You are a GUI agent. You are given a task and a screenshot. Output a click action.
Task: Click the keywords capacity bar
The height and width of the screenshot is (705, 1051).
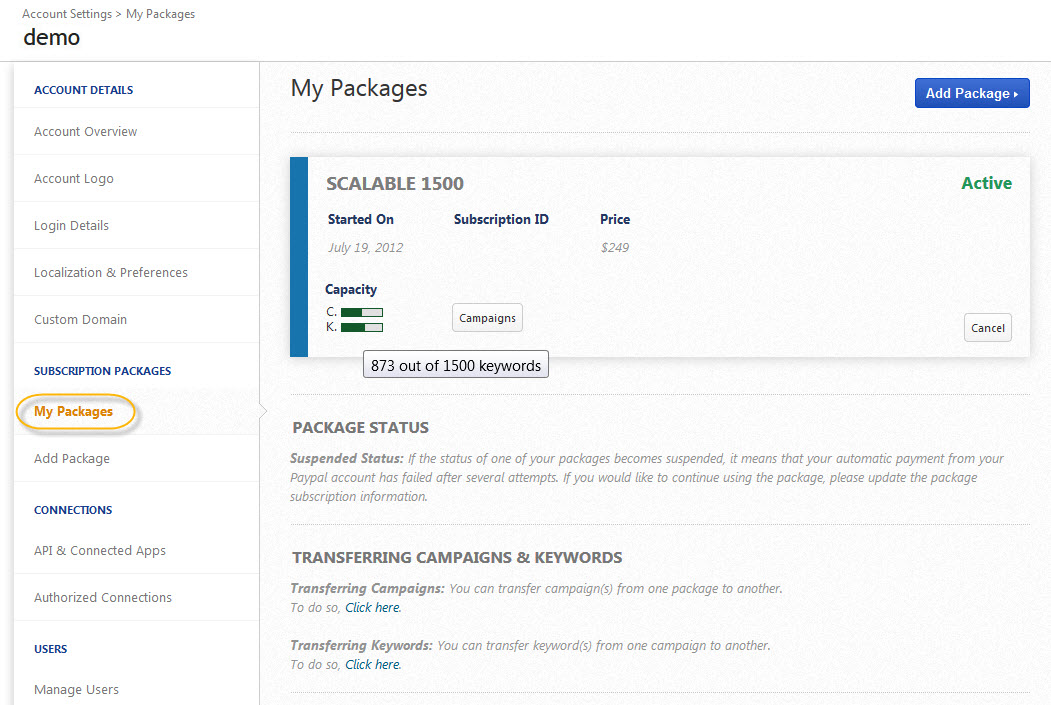coord(362,327)
